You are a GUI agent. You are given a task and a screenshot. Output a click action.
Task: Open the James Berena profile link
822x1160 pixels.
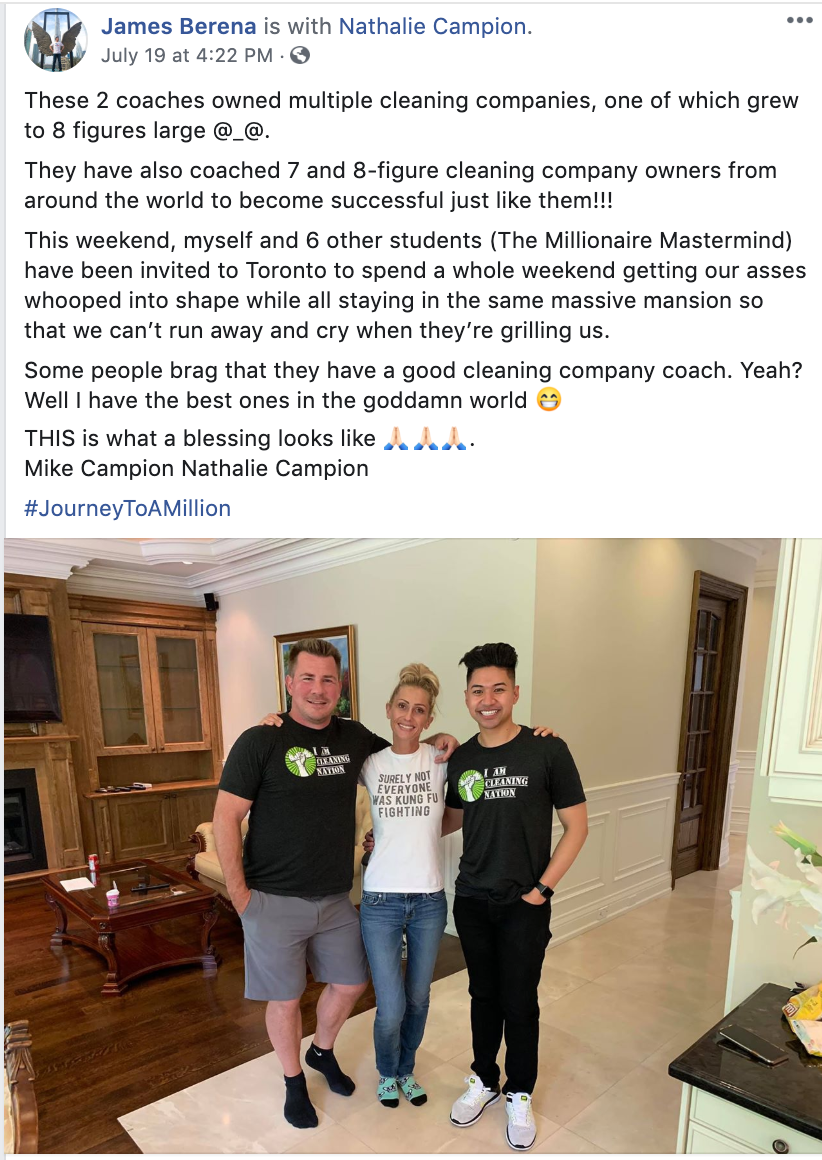178,27
